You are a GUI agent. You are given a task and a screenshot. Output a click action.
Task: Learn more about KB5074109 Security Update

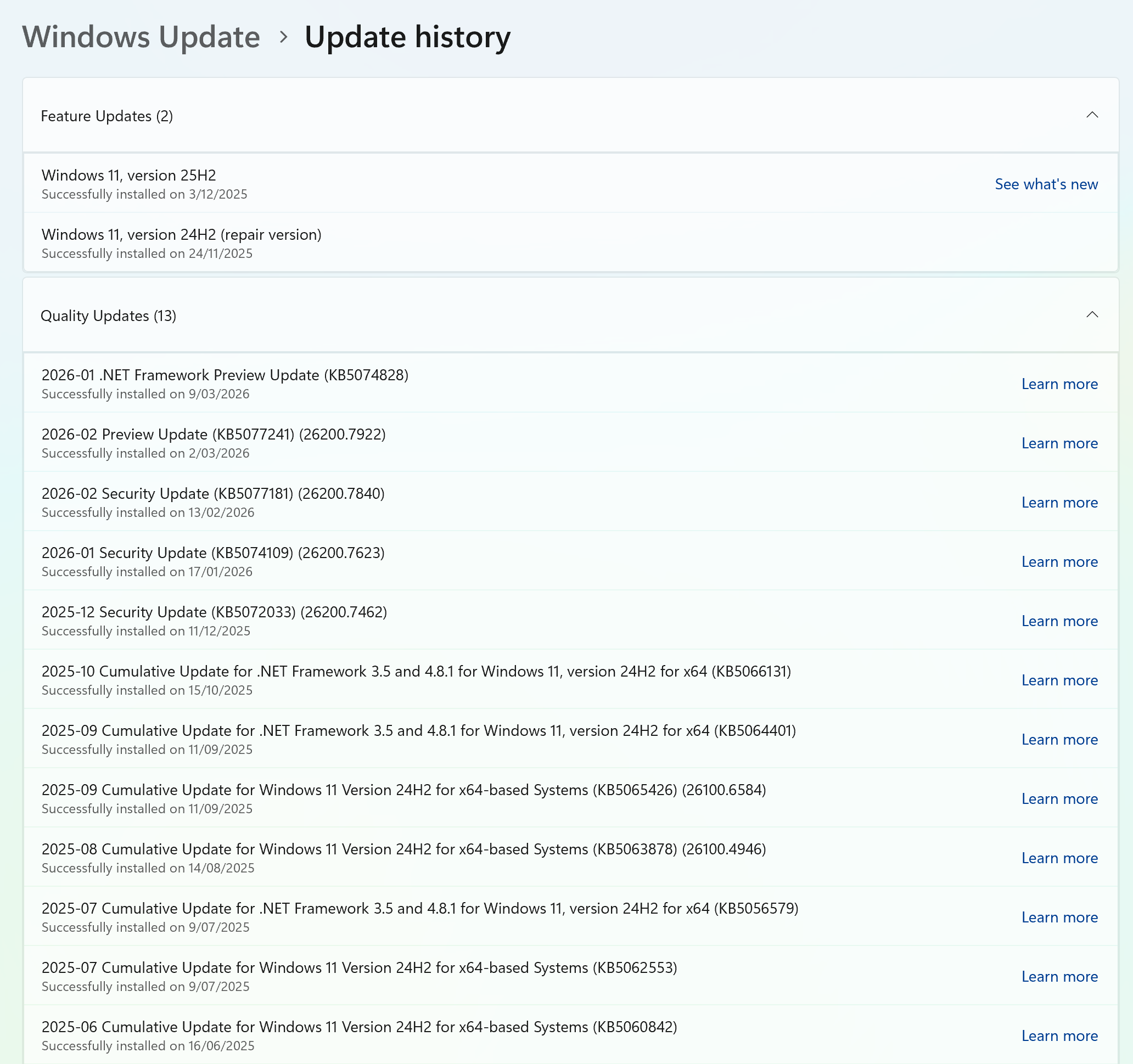[x=1059, y=561]
